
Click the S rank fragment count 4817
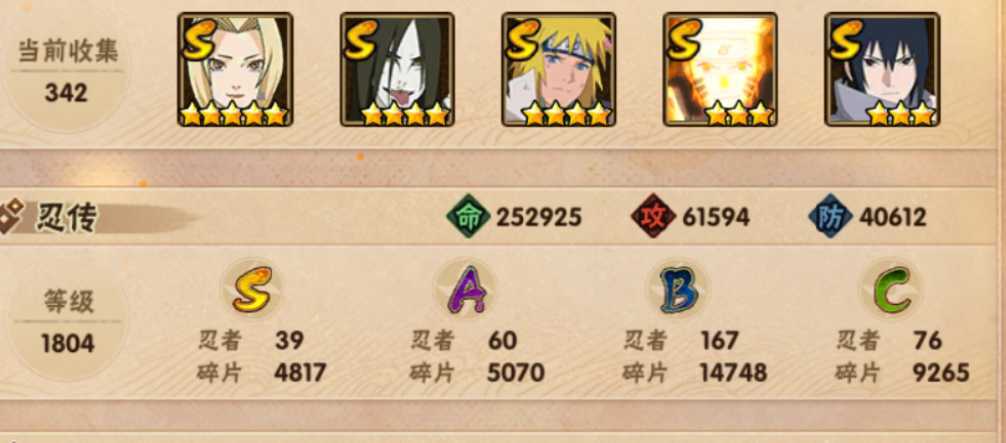click(300, 372)
